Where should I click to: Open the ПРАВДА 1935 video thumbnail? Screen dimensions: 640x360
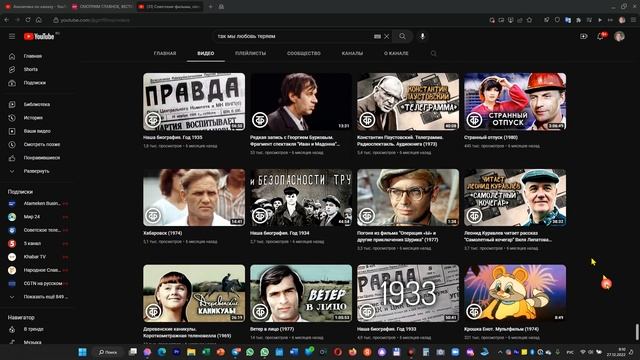[194, 102]
